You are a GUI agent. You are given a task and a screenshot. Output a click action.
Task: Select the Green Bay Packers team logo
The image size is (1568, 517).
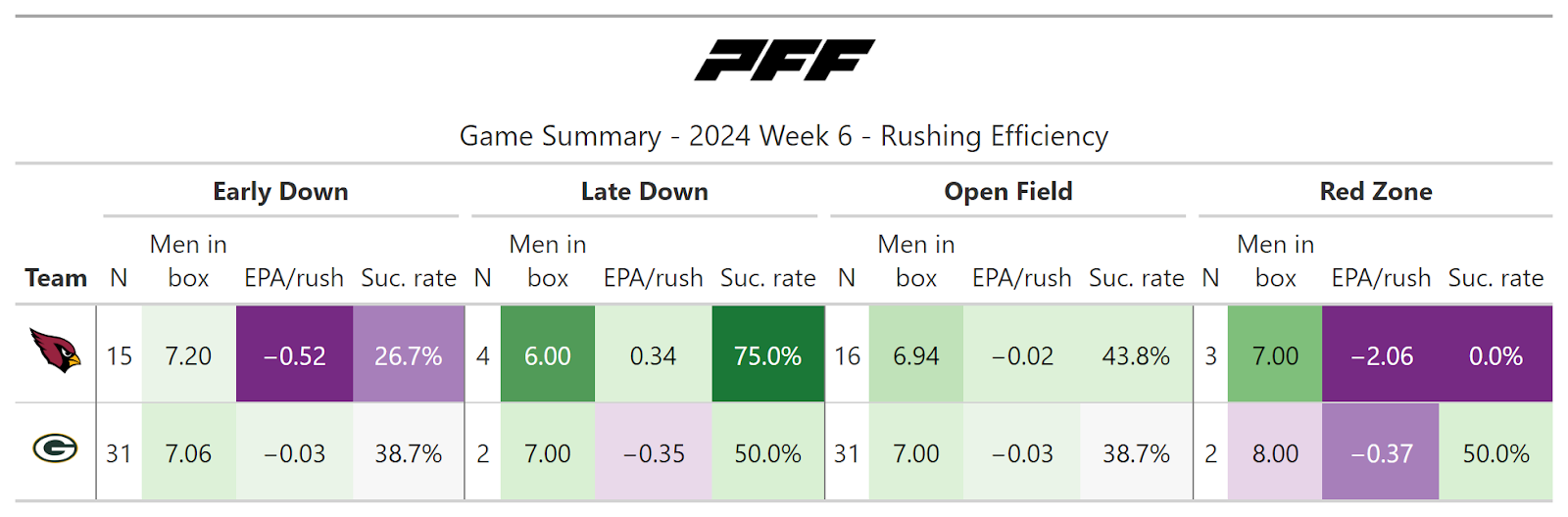[55, 448]
